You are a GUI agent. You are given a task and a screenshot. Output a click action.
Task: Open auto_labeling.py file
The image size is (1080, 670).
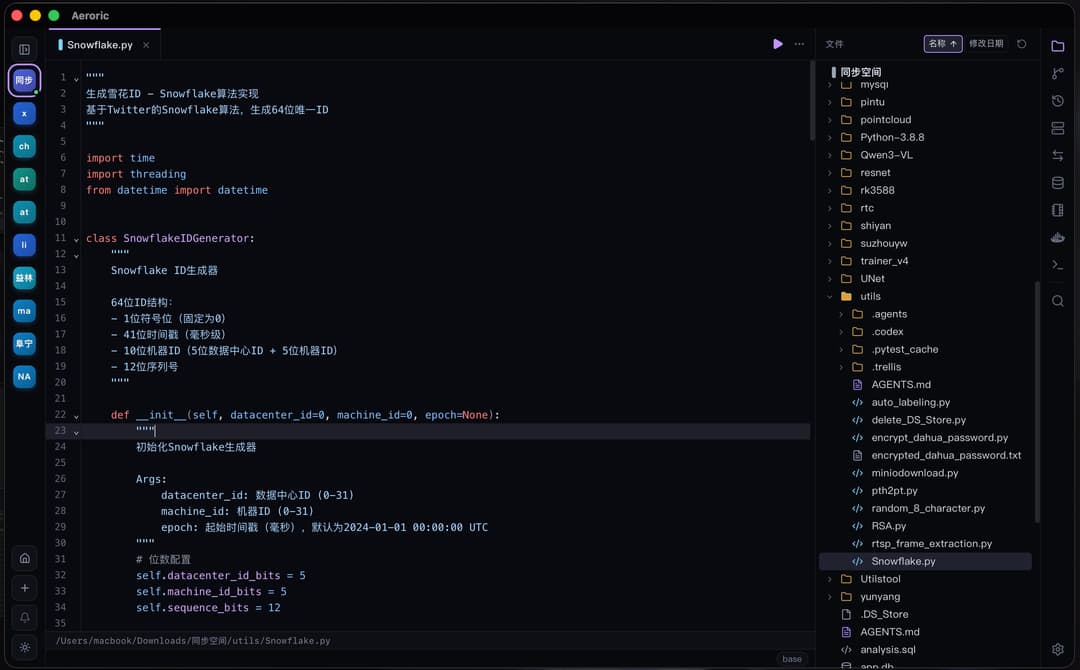[x=926, y=402]
